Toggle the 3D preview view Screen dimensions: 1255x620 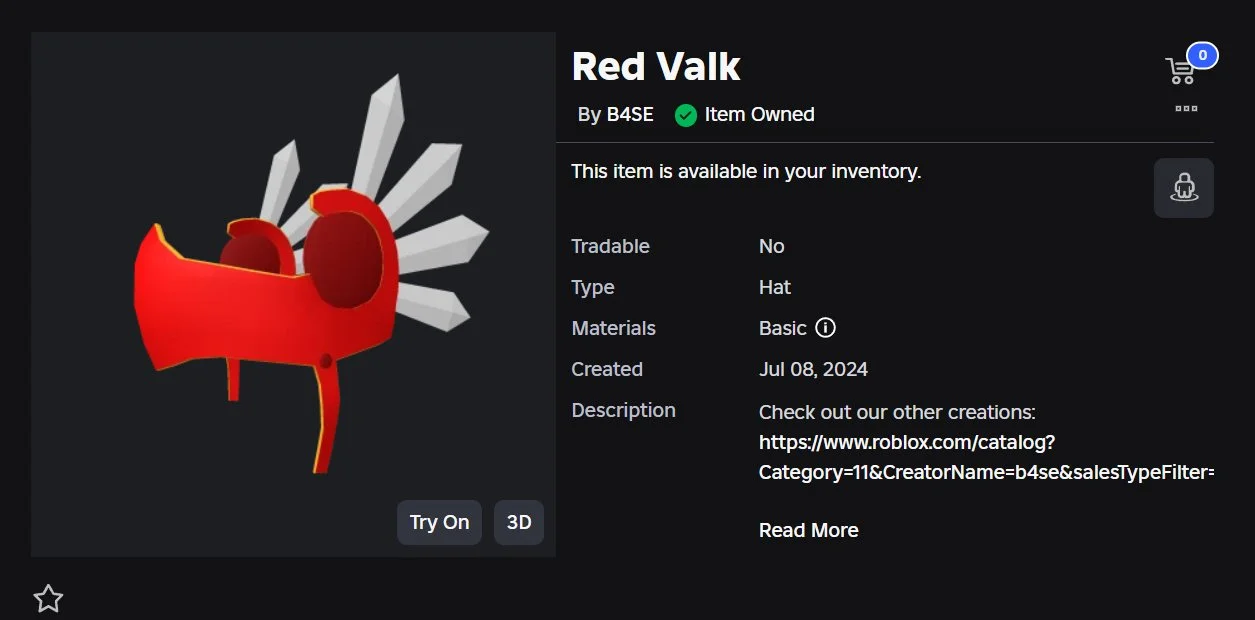[x=519, y=522]
